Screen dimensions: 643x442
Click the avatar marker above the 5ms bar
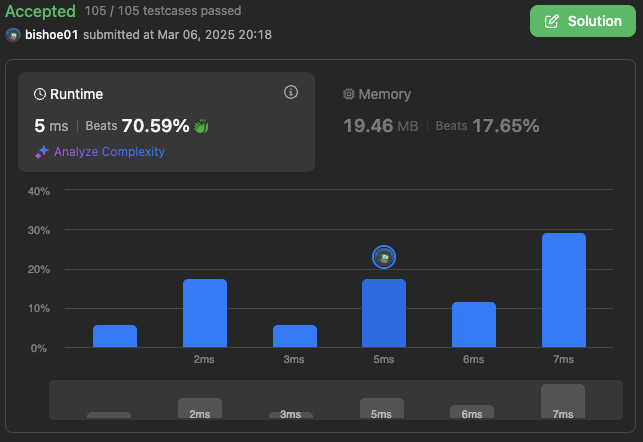pos(384,257)
